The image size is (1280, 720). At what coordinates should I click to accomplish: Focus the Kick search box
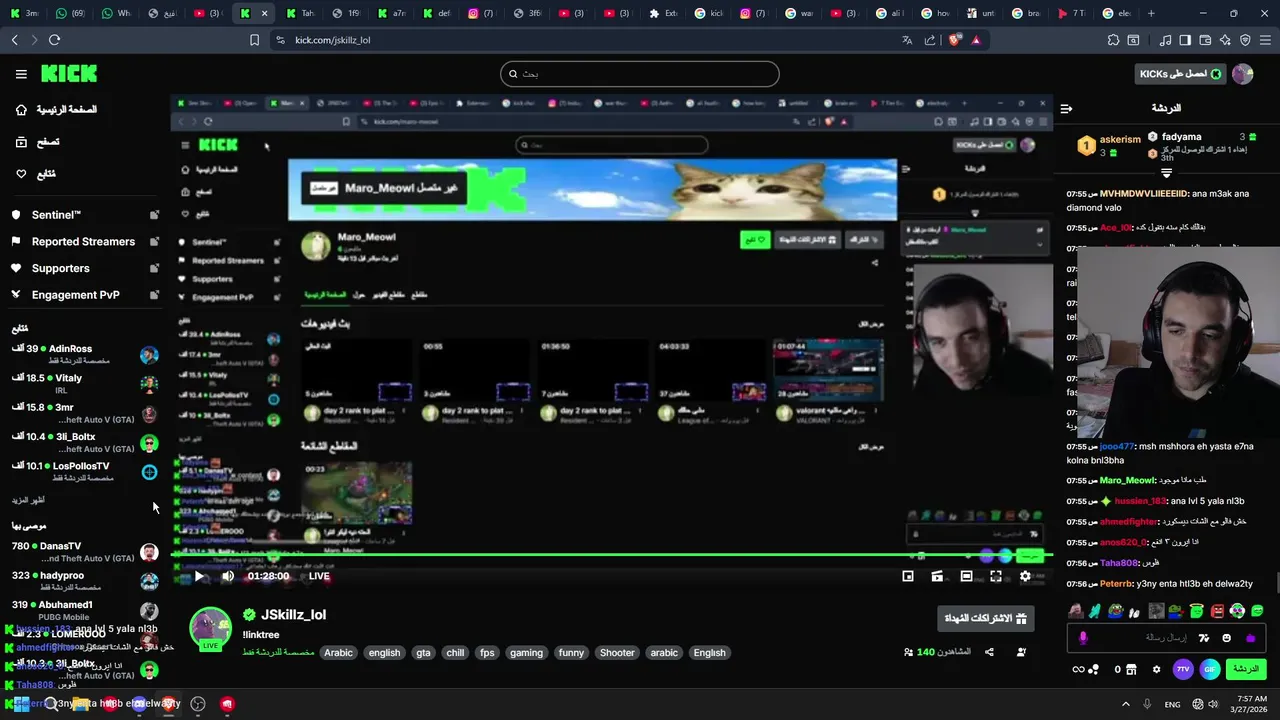coord(640,74)
